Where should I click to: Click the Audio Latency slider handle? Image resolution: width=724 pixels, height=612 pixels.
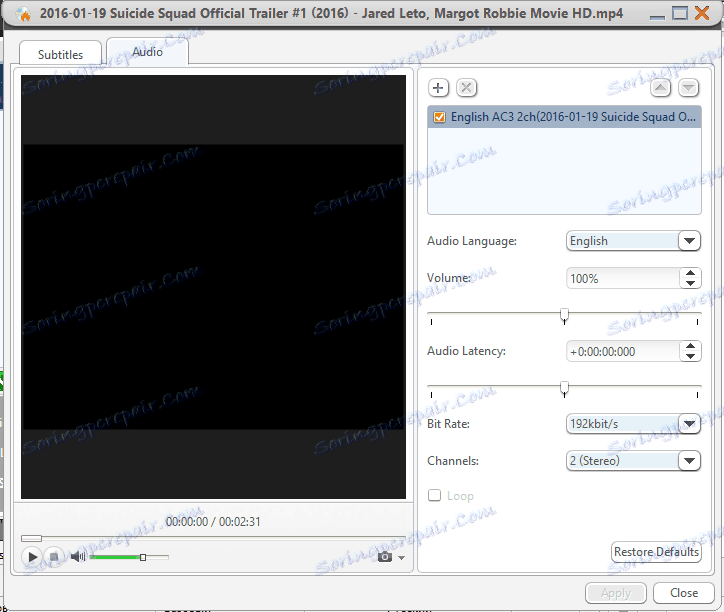point(564,388)
